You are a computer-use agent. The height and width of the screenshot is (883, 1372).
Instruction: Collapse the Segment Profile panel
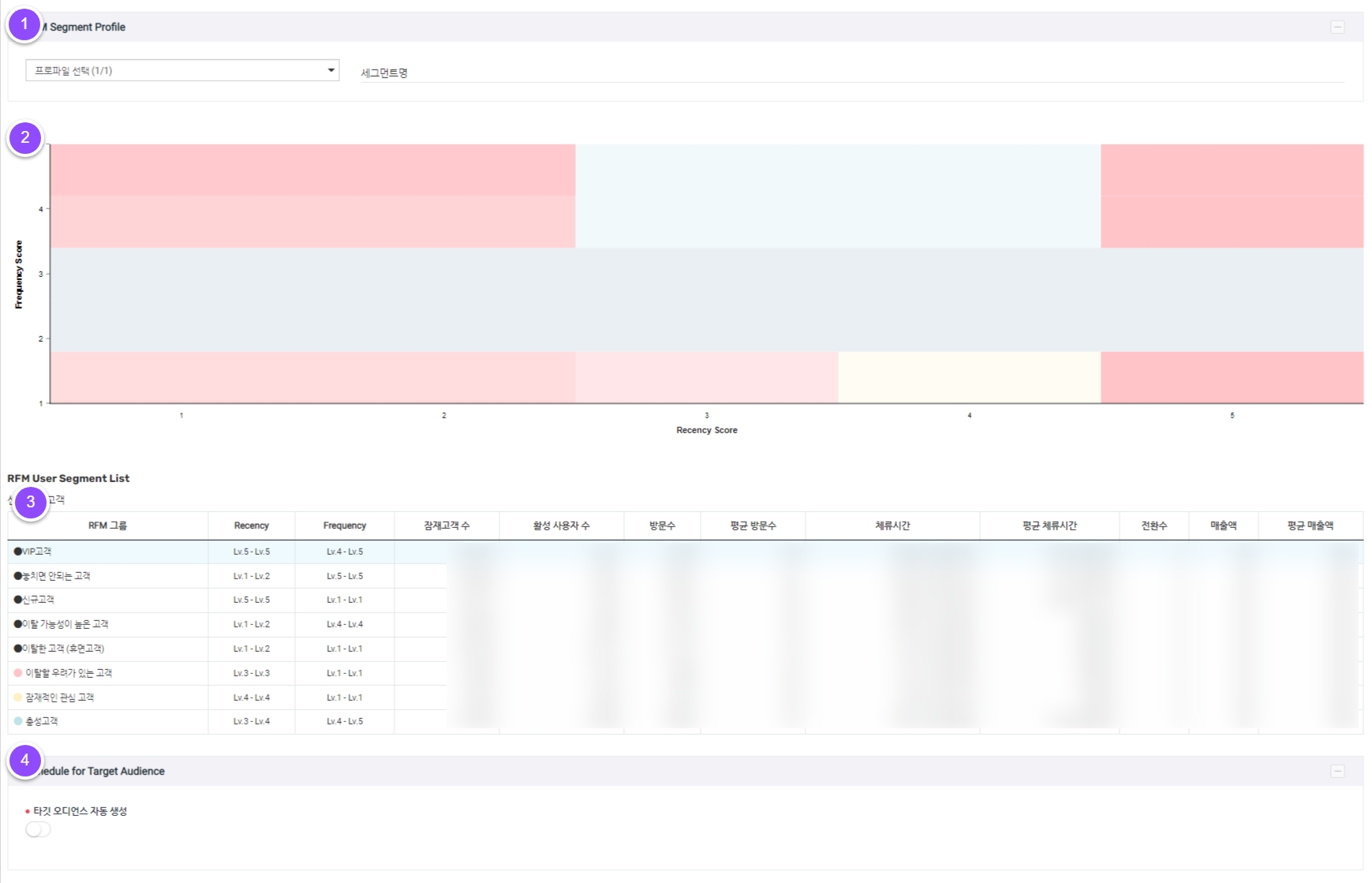pos(1337,28)
